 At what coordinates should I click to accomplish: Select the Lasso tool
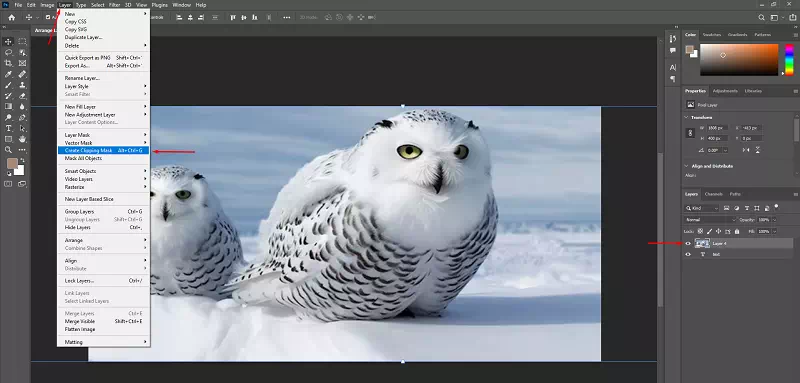point(9,52)
